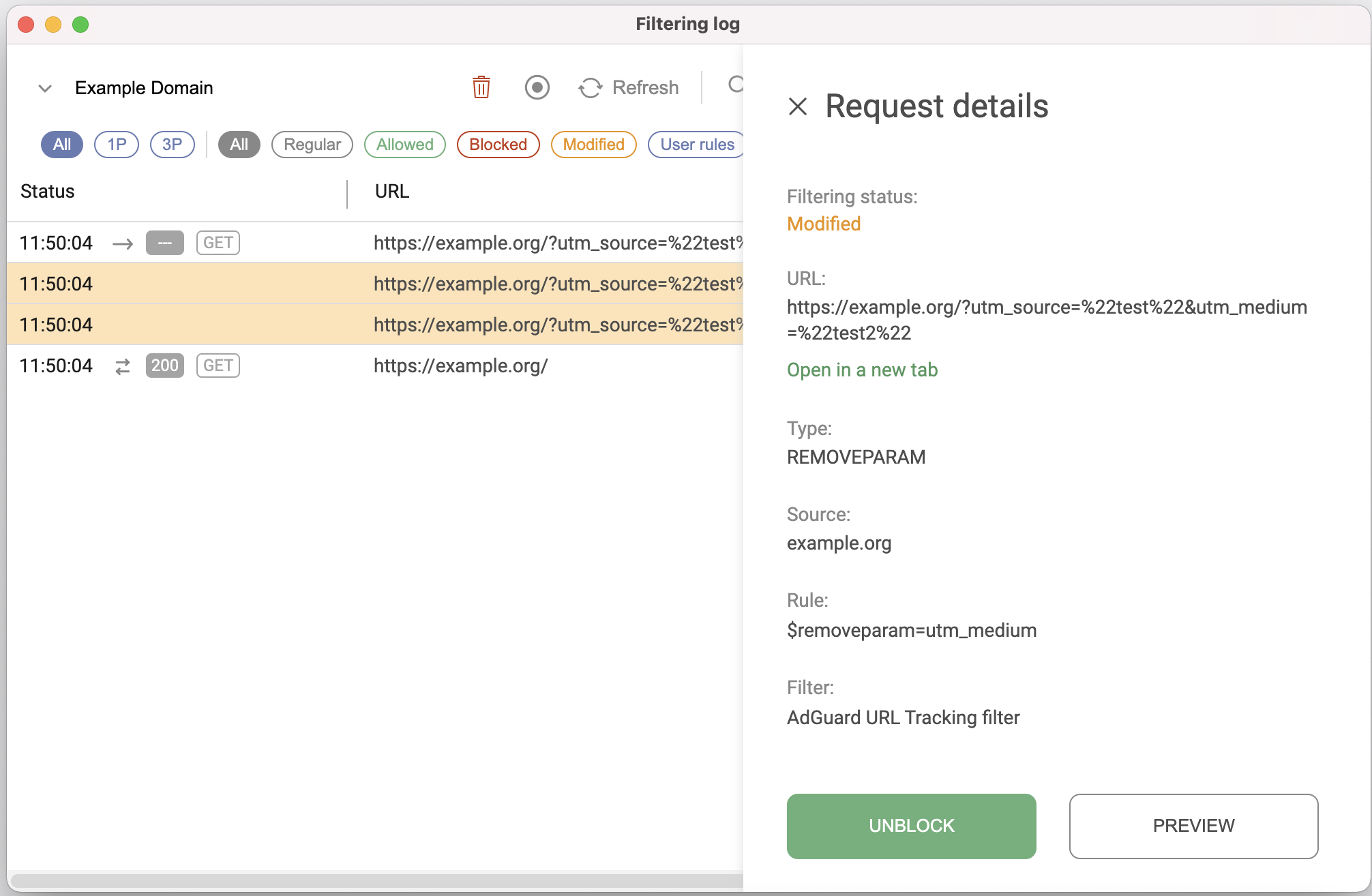
Task: Click the 200 status badge for example.org
Action: pyautogui.click(x=164, y=365)
